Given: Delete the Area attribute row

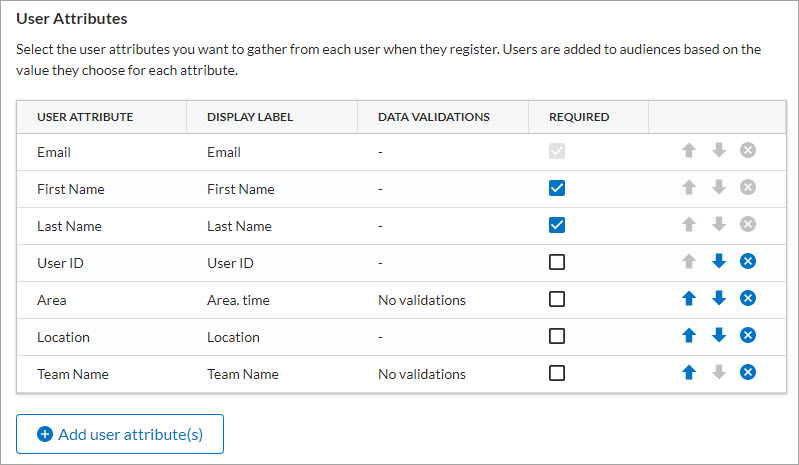Looking at the screenshot, I should 748,299.
